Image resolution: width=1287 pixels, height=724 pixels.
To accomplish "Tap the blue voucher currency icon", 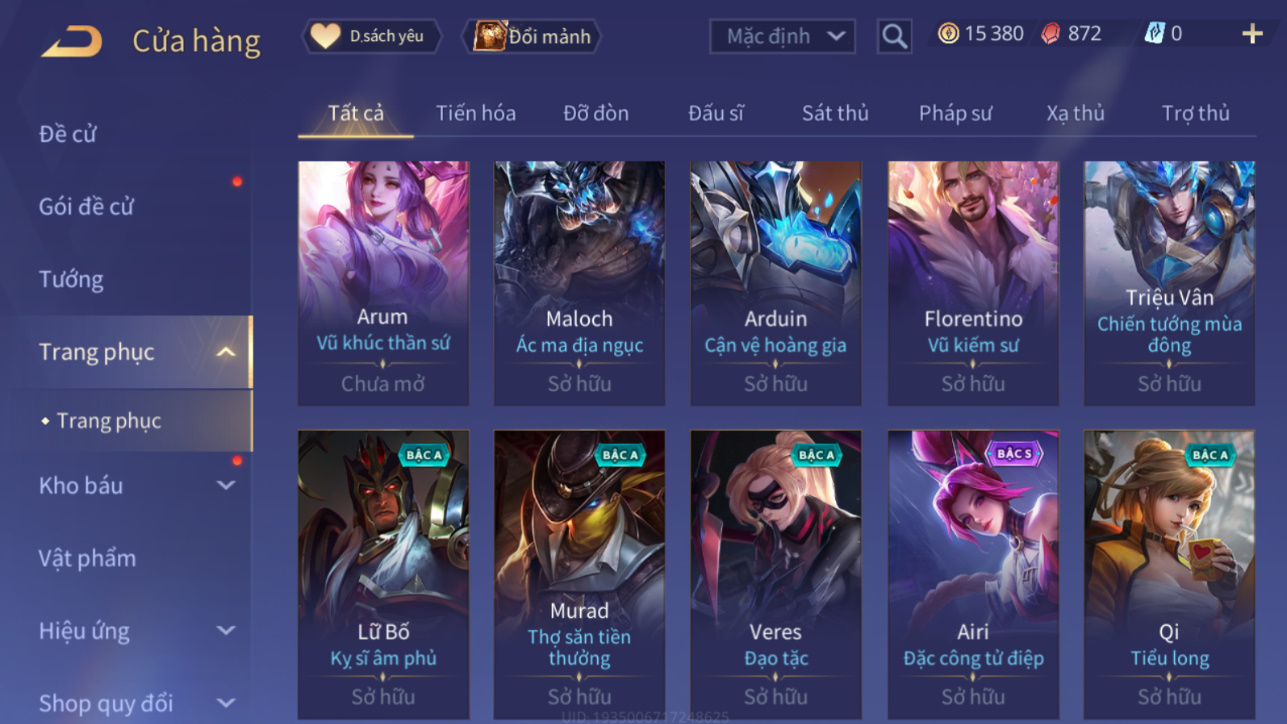I will point(1154,34).
